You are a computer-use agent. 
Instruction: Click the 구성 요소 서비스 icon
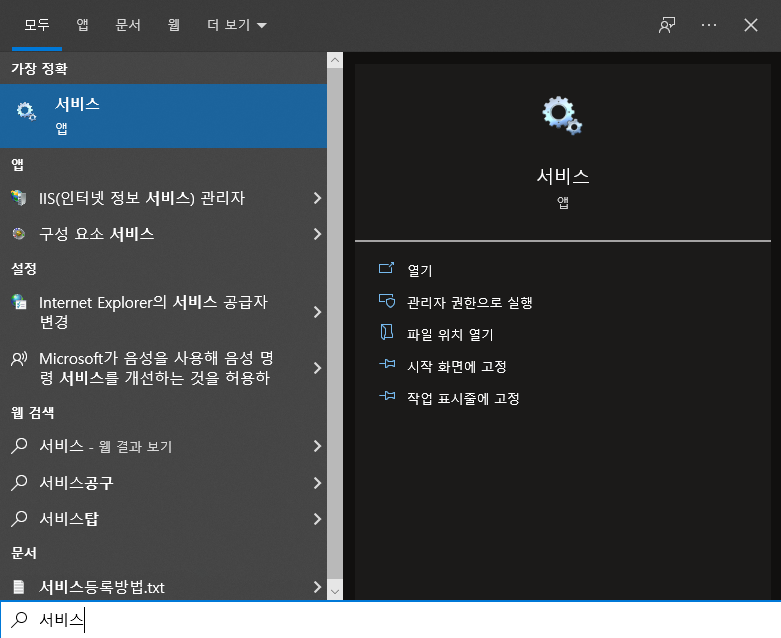coord(19,234)
